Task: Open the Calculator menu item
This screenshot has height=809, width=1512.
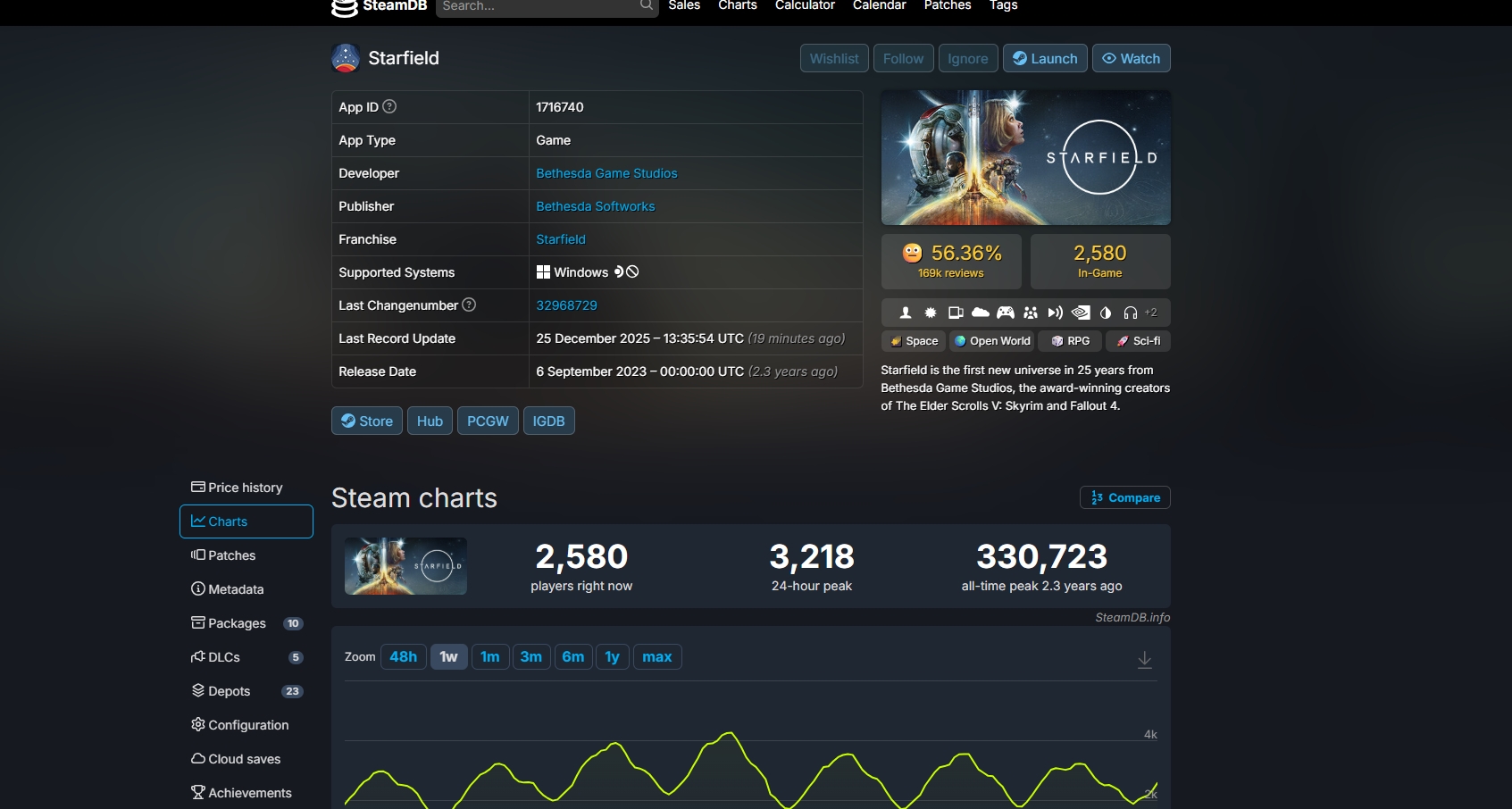Action: (x=805, y=5)
